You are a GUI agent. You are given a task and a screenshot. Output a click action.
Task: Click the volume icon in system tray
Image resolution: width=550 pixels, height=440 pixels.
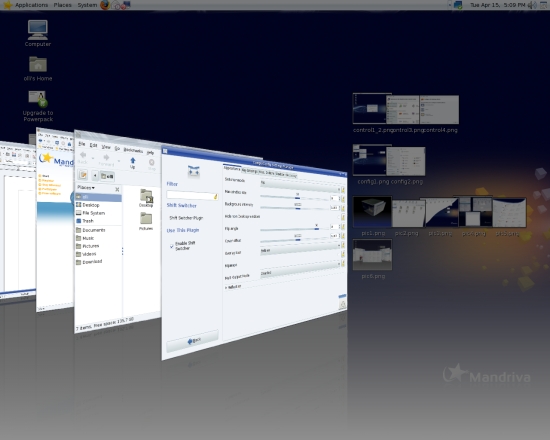tap(532, 5)
